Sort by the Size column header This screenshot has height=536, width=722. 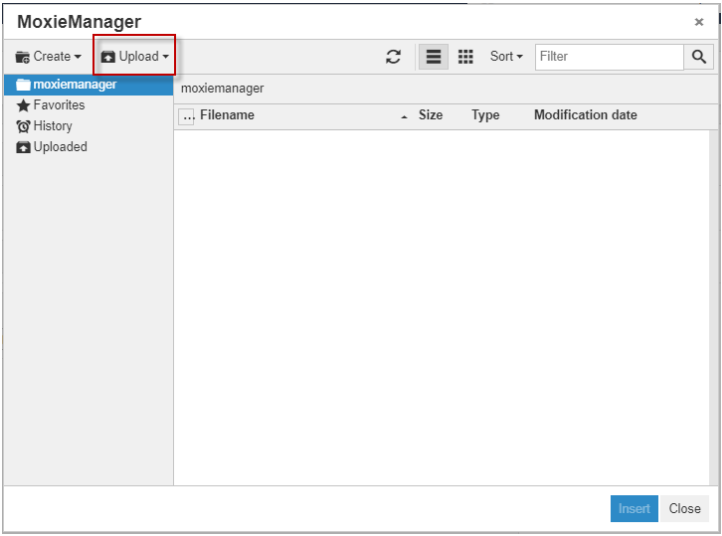431,115
